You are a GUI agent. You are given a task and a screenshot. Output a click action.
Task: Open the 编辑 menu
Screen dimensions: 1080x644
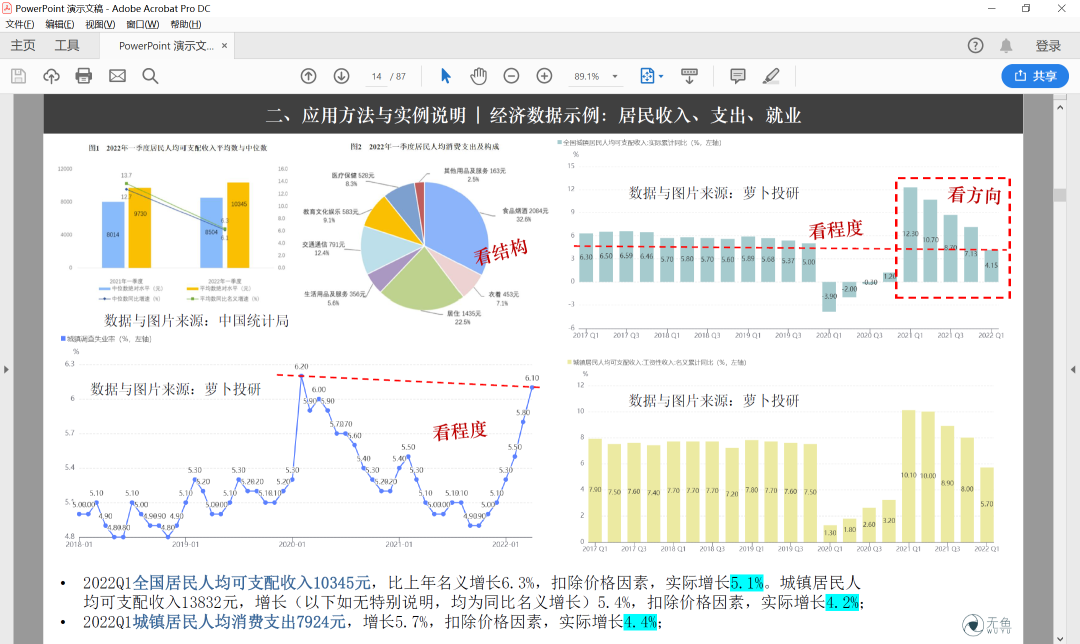(x=60, y=24)
